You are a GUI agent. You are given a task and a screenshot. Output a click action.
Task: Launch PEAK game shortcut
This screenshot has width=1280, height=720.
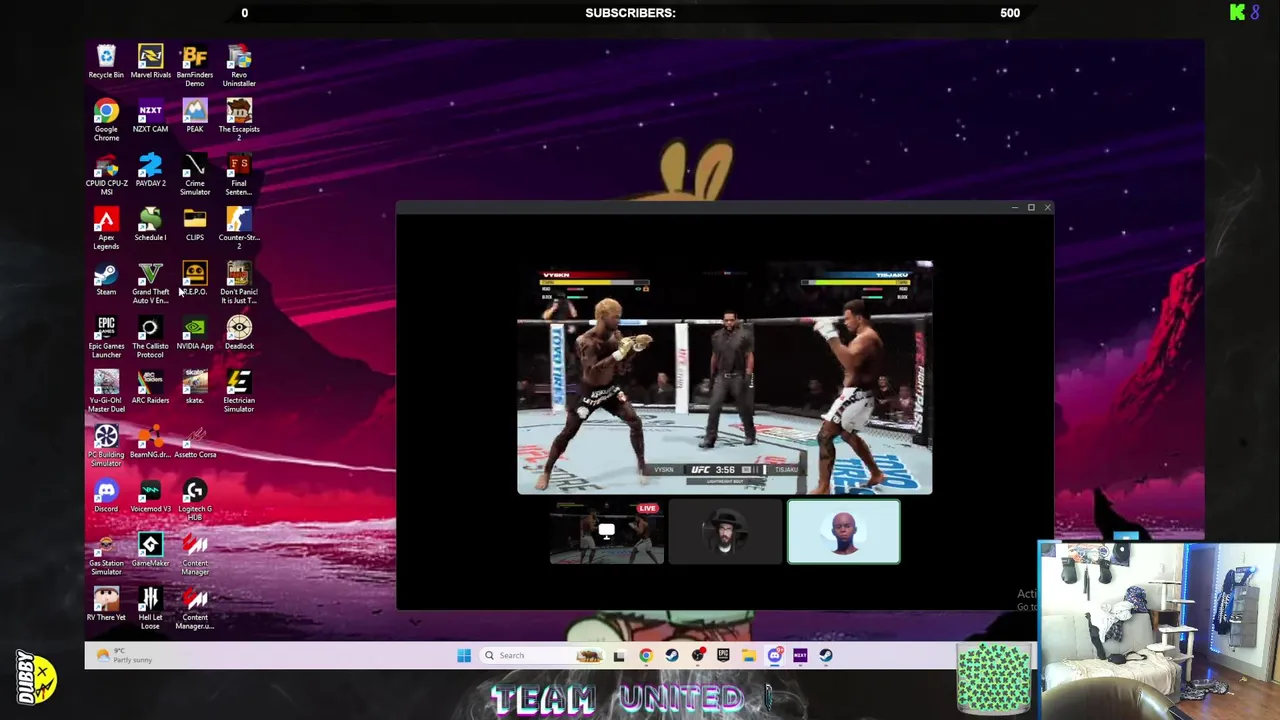tap(195, 116)
